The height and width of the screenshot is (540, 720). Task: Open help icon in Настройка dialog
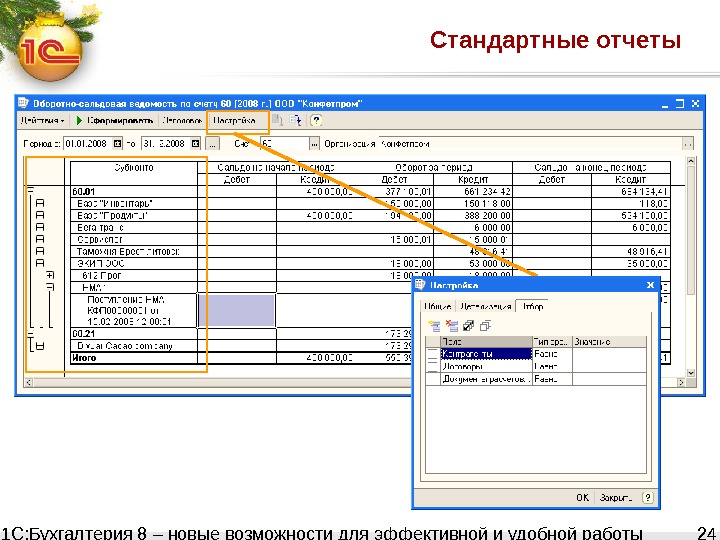point(647,497)
